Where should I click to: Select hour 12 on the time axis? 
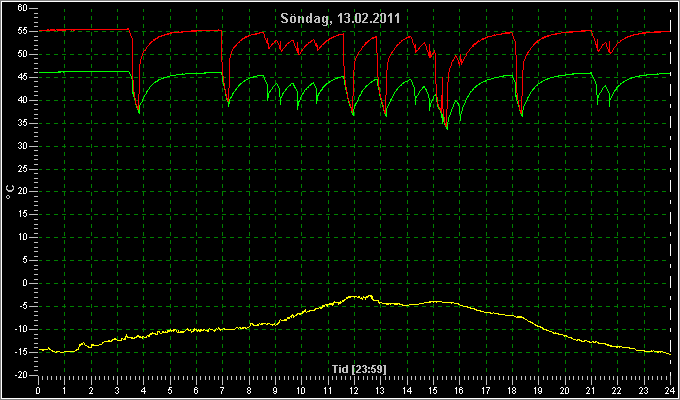(354, 390)
